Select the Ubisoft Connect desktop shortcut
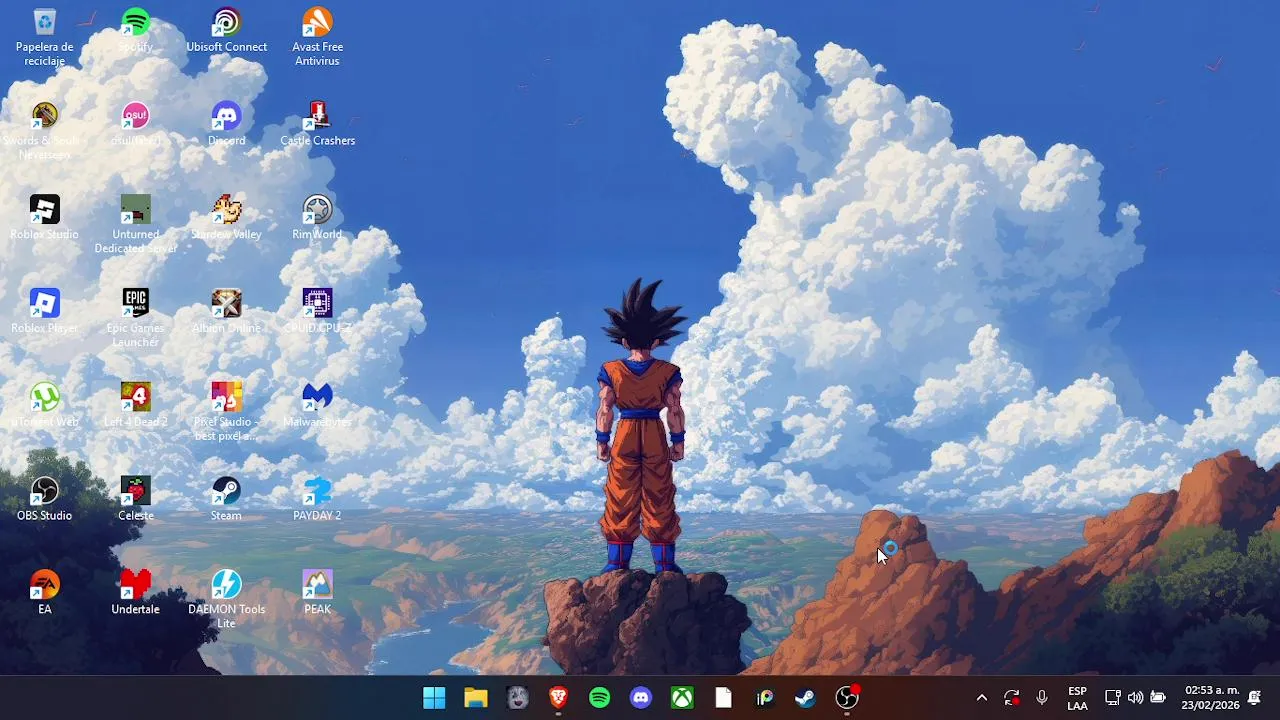Viewport: 1280px width, 720px height. (227, 30)
